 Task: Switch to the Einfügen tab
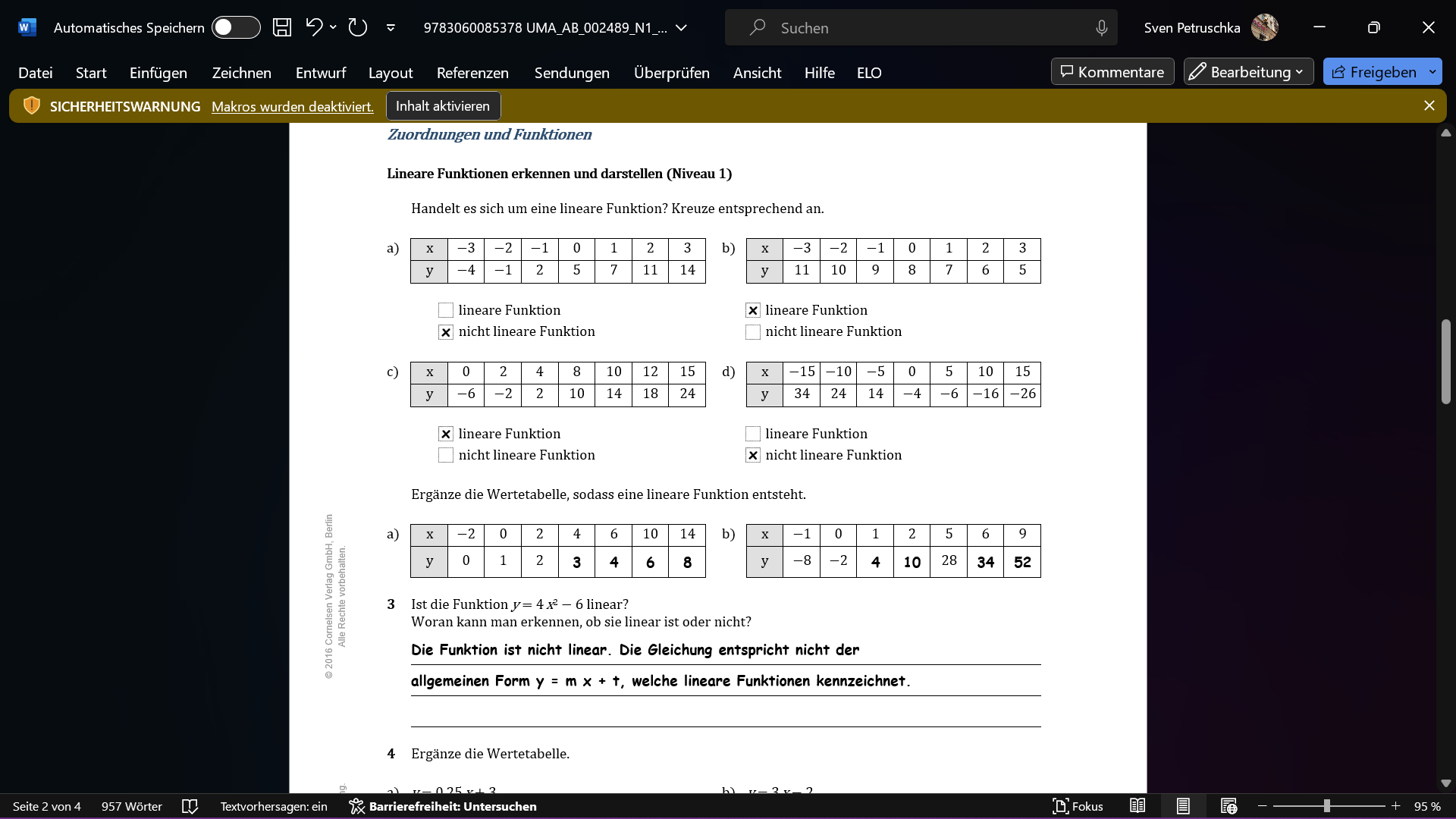(158, 73)
